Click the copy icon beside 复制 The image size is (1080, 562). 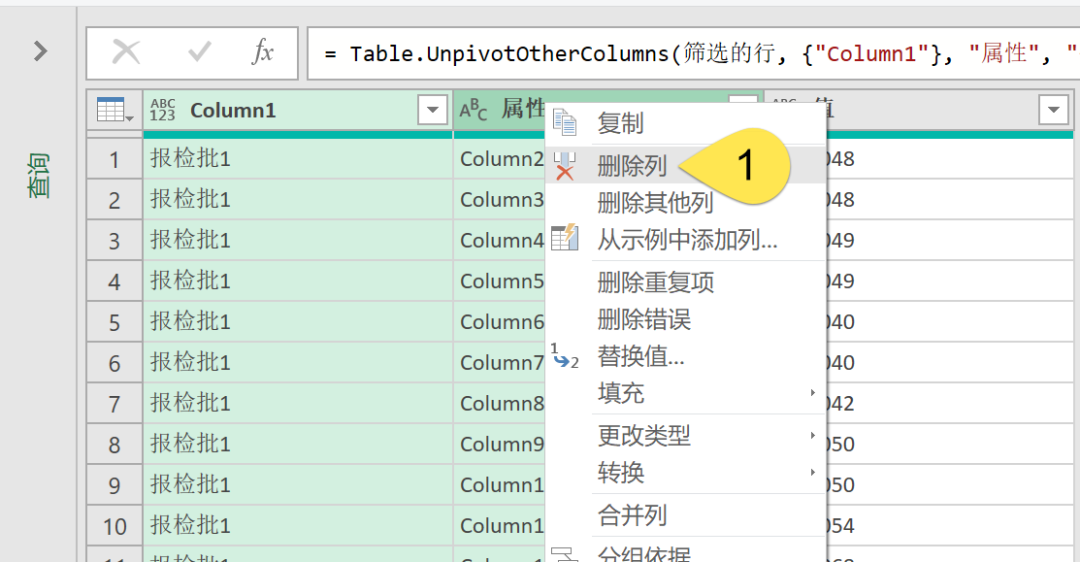(565, 123)
